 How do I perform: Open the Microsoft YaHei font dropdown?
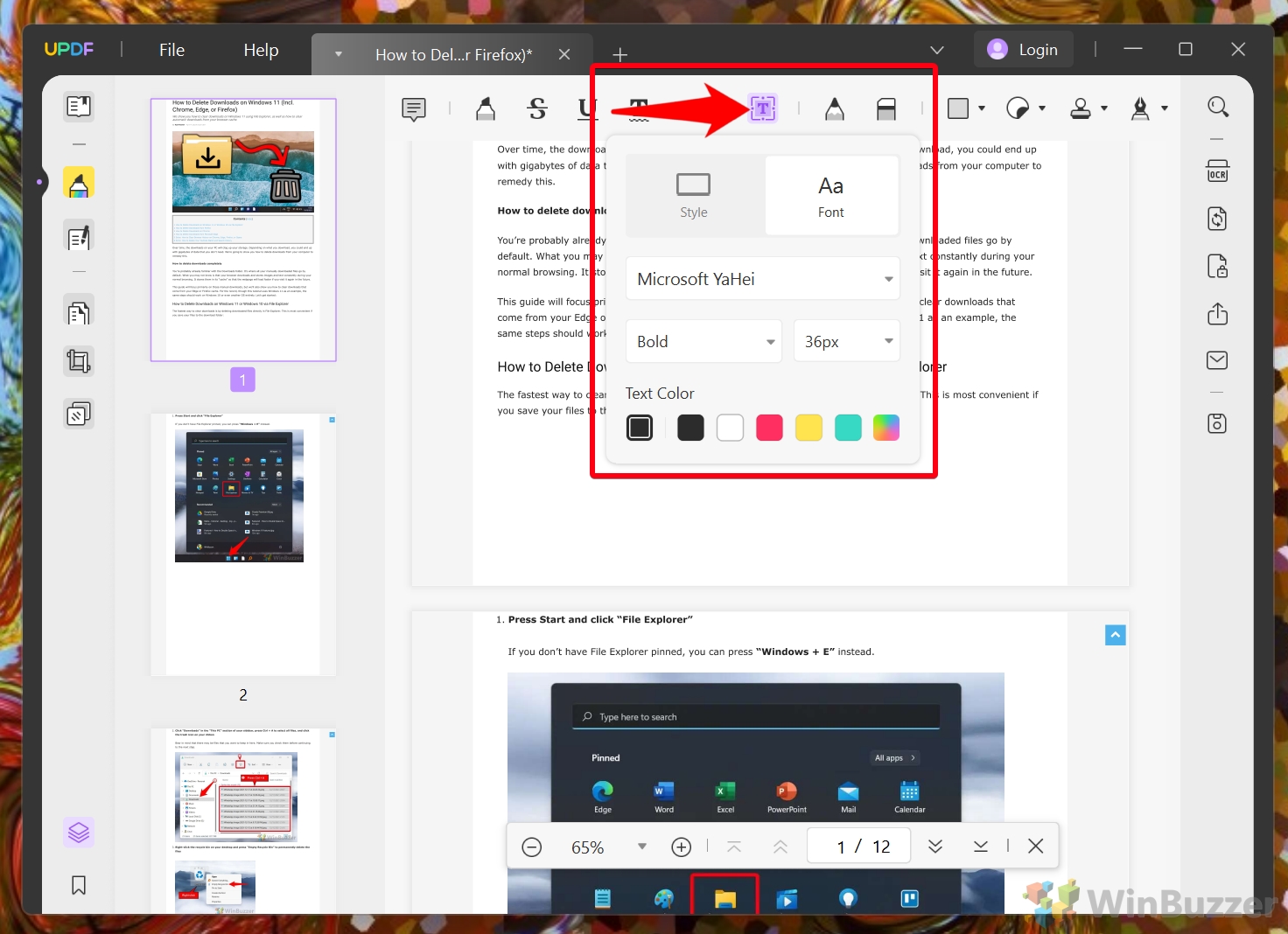[x=763, y=279]
